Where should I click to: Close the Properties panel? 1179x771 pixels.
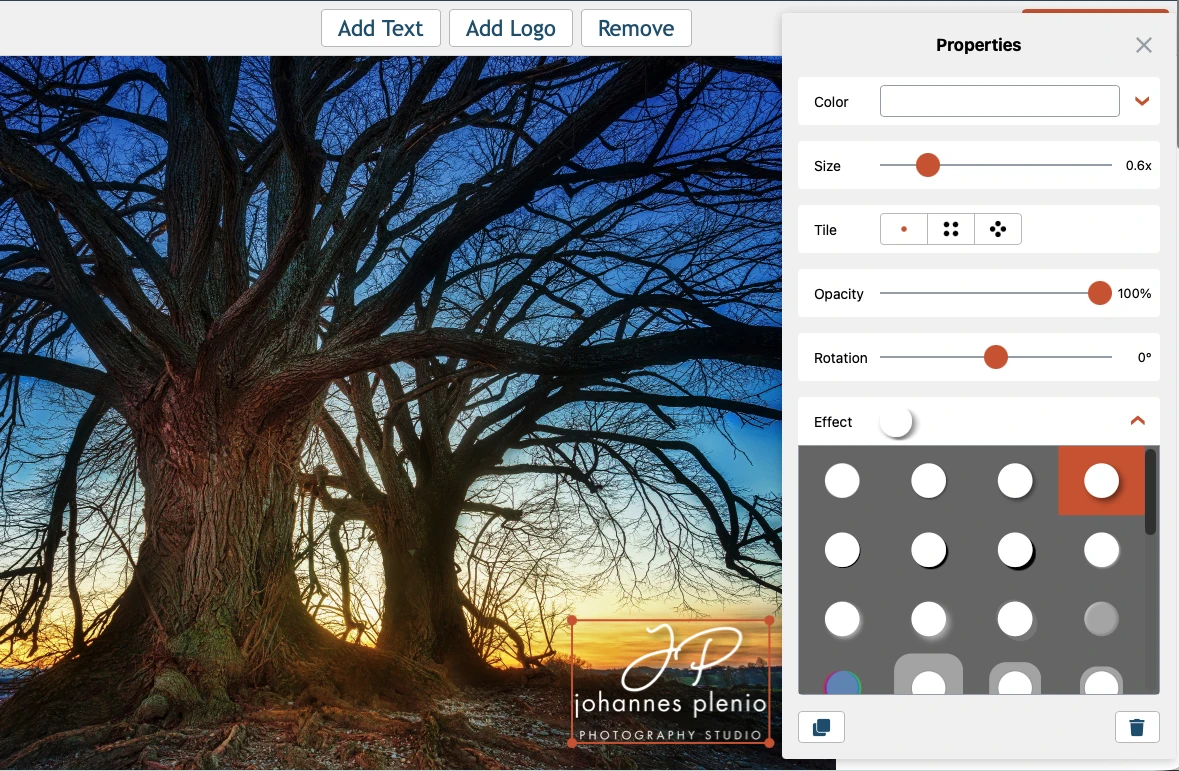pyautogui.click(x=1143, y=44)
